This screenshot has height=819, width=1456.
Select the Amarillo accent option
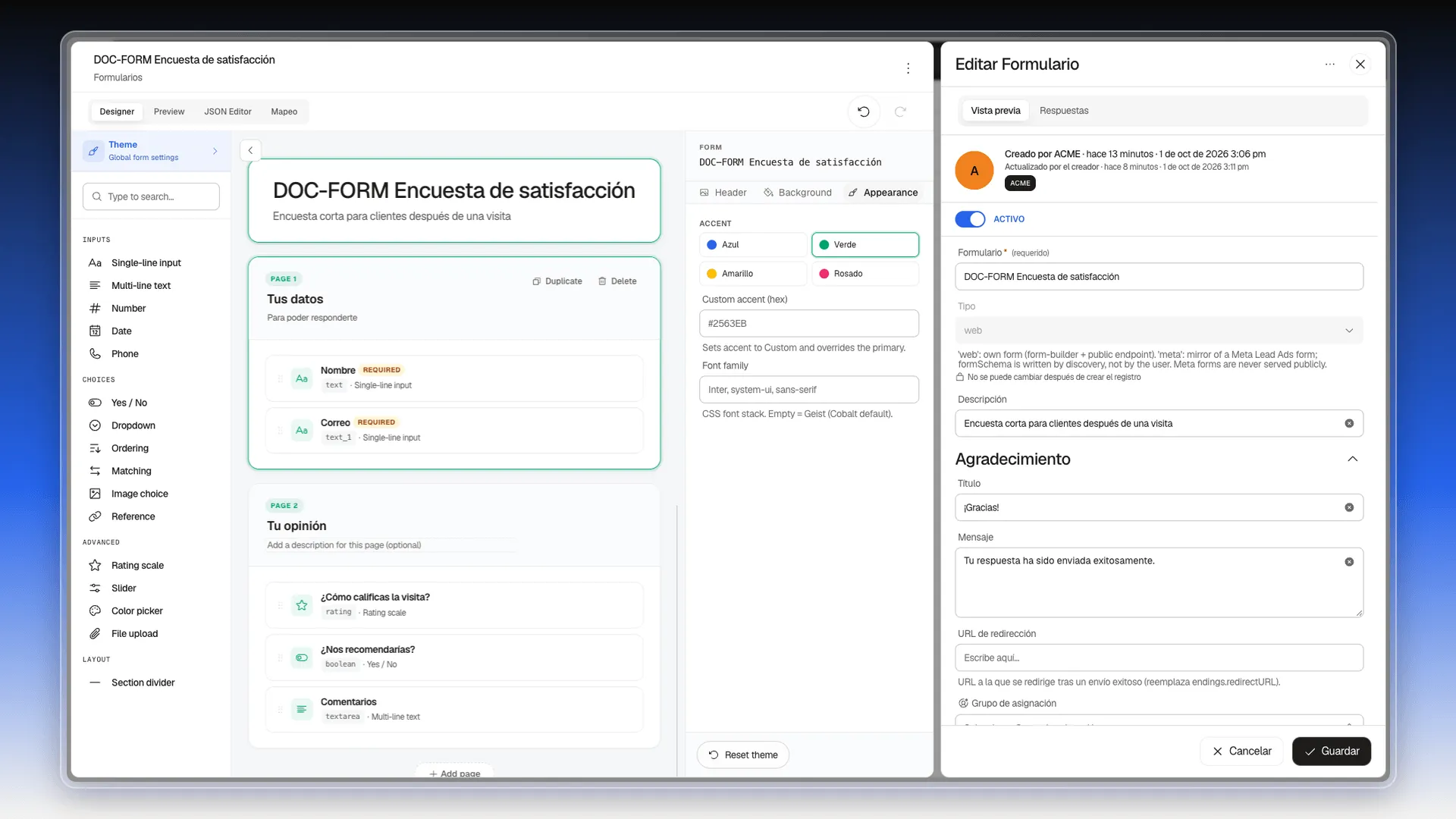pos(753,274)
